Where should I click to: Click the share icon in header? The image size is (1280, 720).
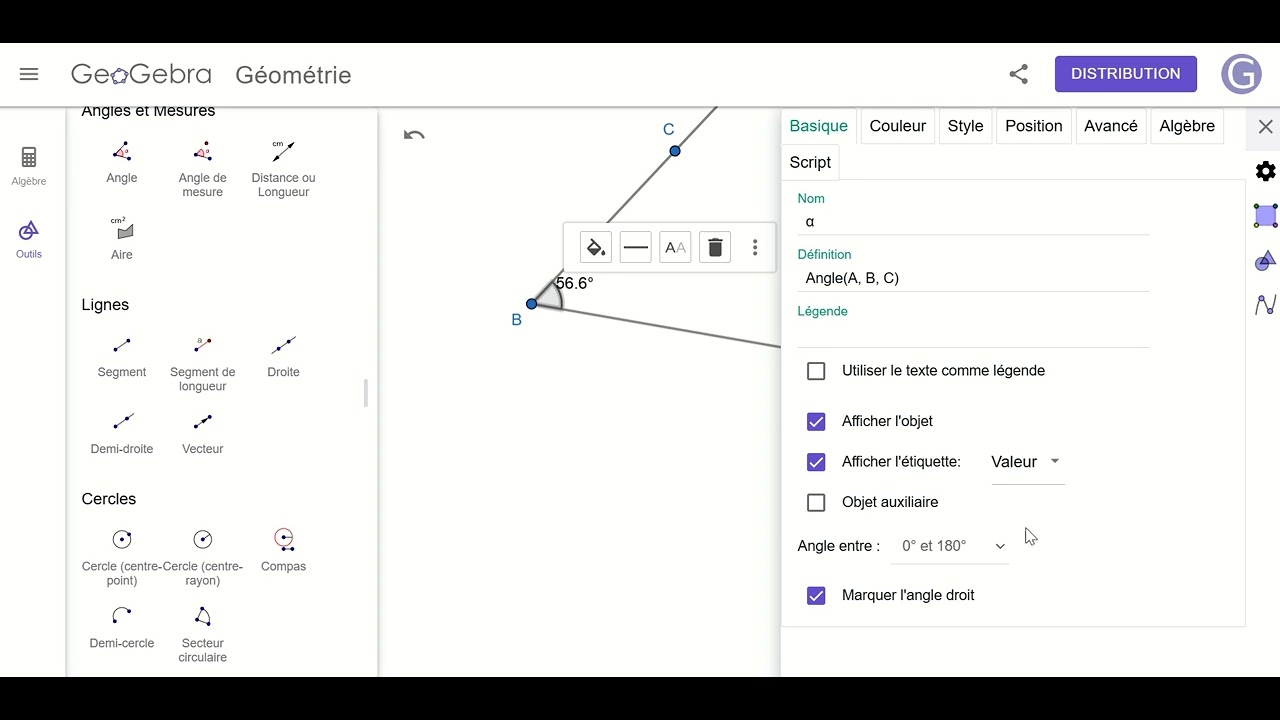1018,74
